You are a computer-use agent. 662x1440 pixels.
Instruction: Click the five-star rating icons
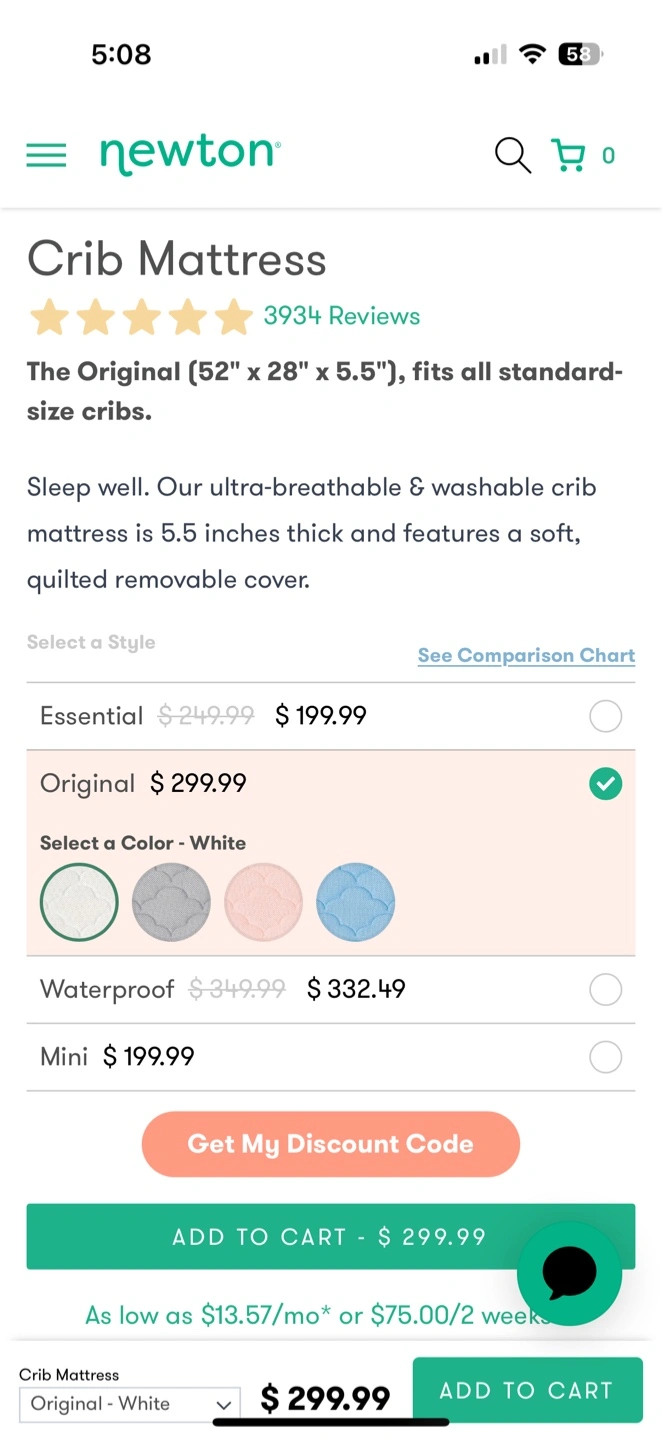tap(141, 317)
